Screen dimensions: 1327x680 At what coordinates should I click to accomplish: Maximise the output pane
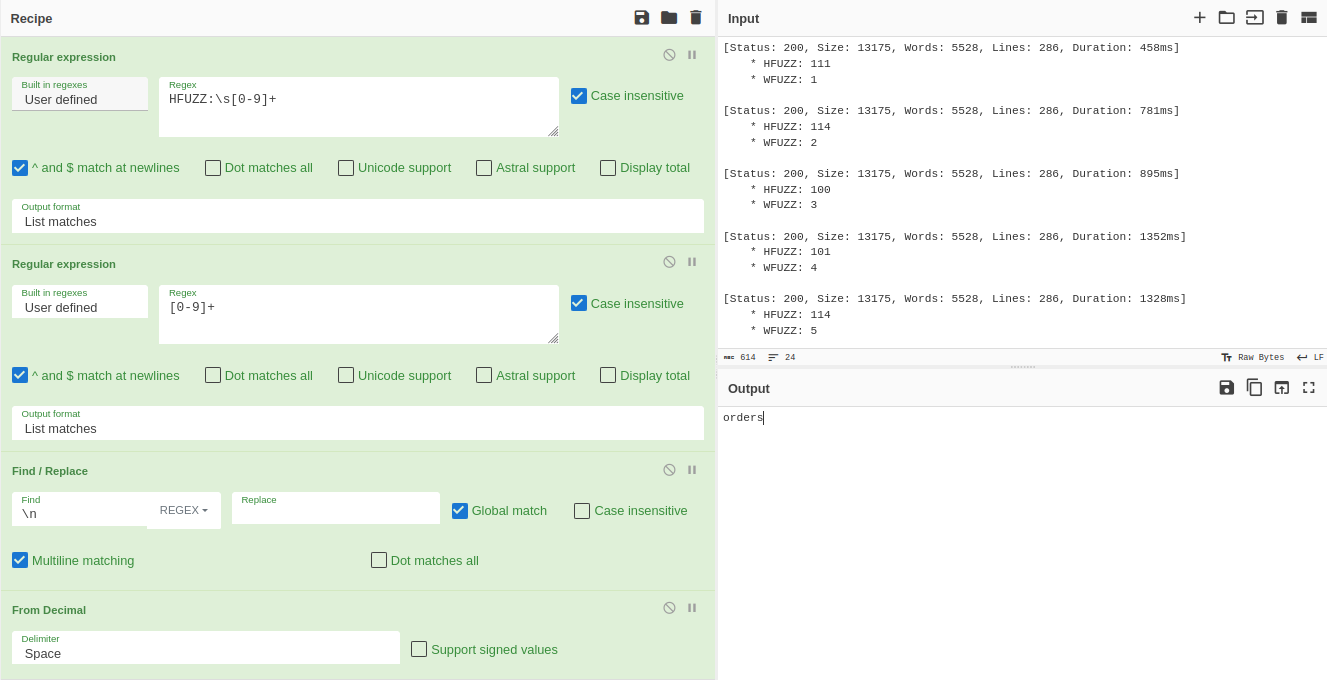point(1309,387)
